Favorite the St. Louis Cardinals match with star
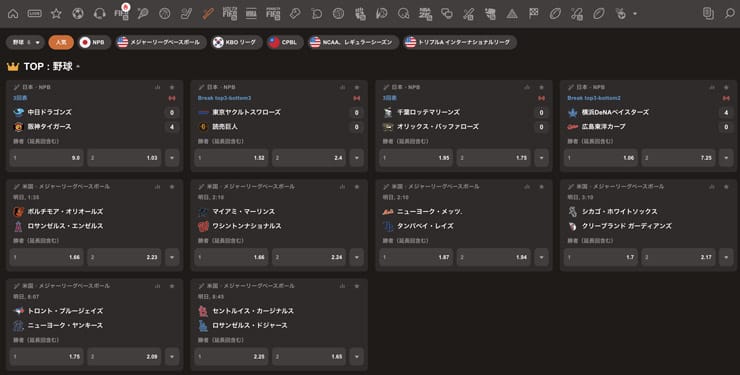 pyautogui.click(x=357, y=286)
